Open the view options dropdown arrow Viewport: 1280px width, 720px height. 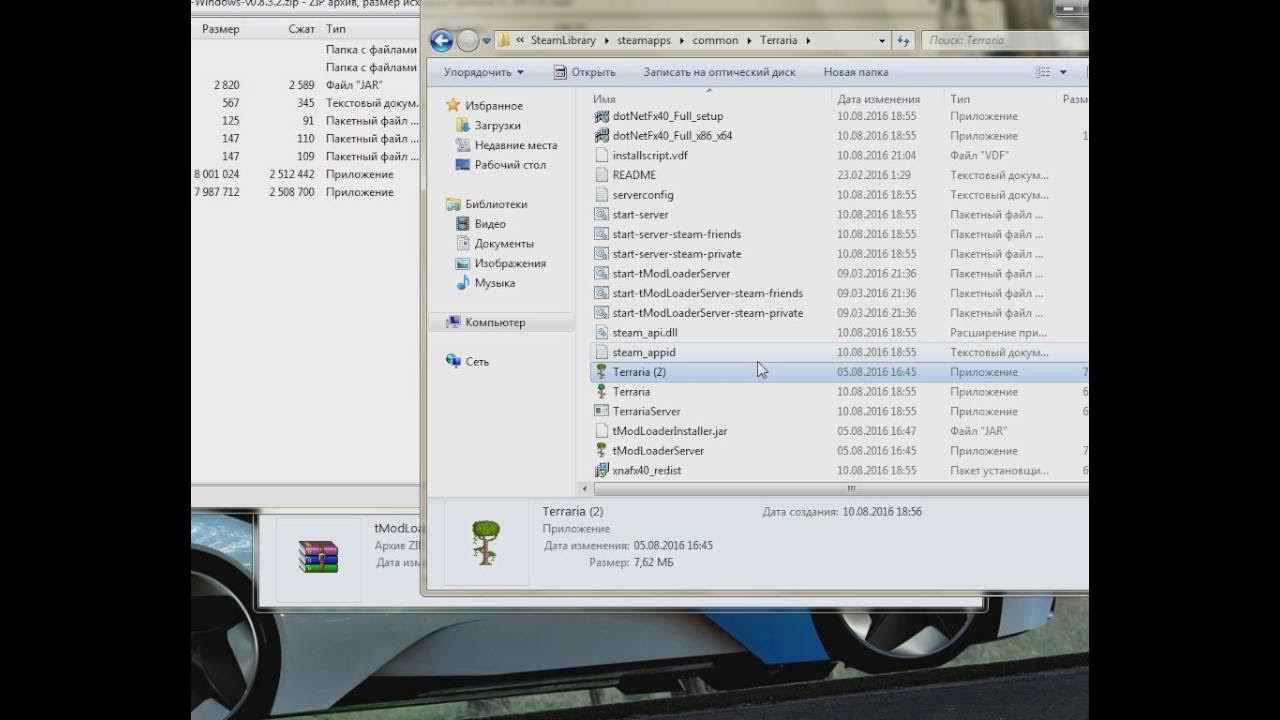[x=1063, y=72]
